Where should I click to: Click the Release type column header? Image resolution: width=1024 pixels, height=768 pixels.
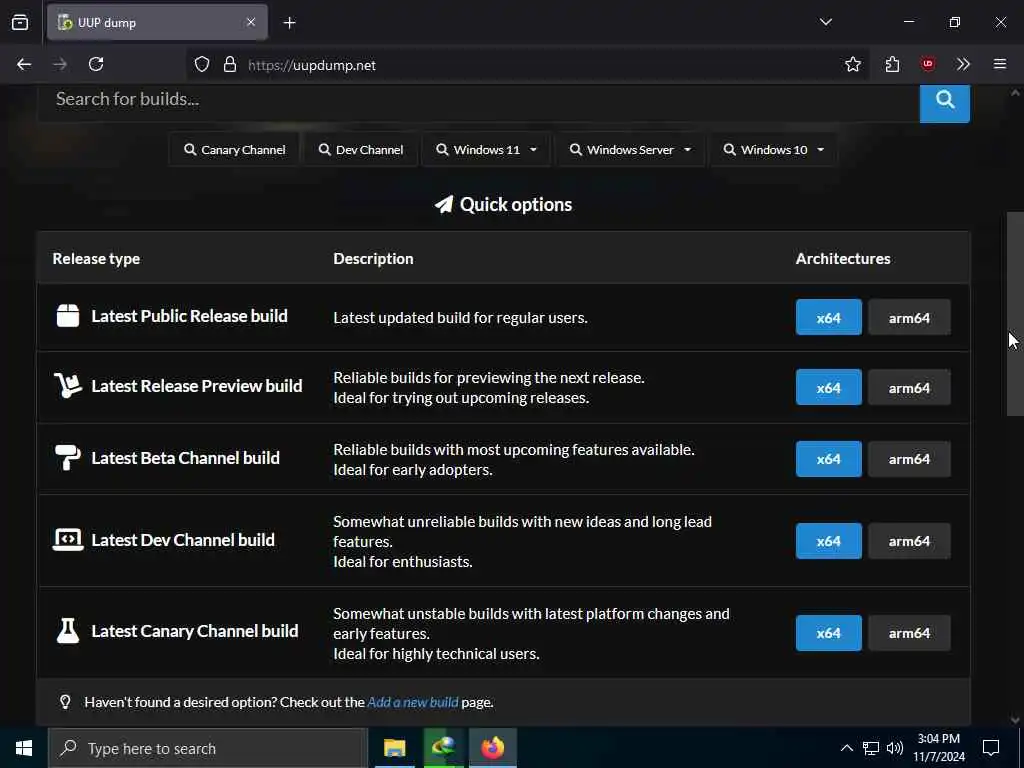[x=96, y=259]
